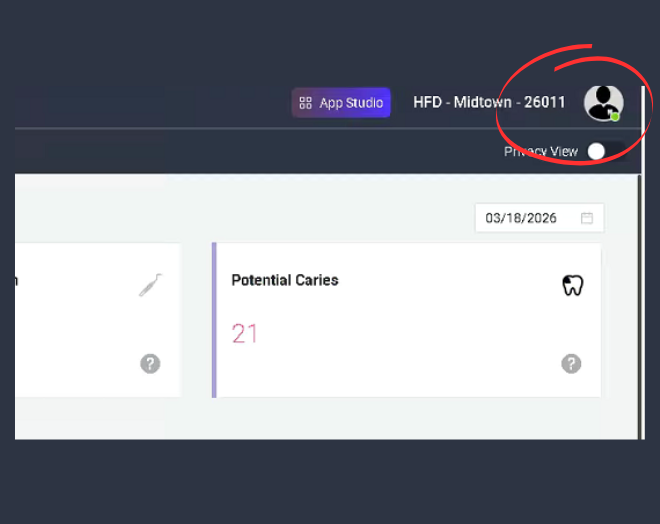Screen dimensions: 660x524
Task: Click the partially visible card on the left
Action: coord(90,320)
